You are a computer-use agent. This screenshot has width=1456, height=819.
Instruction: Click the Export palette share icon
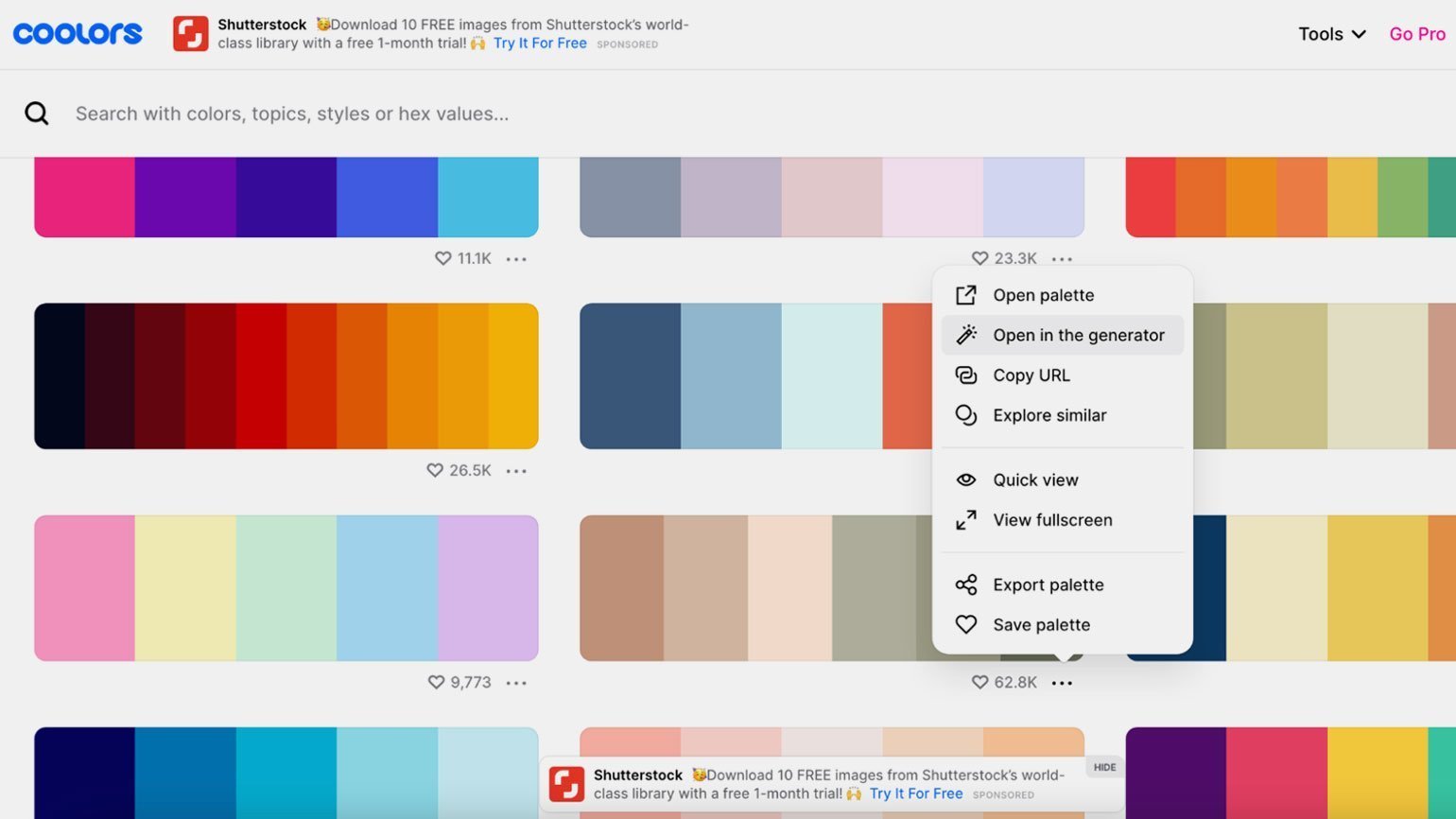(965, 584)
